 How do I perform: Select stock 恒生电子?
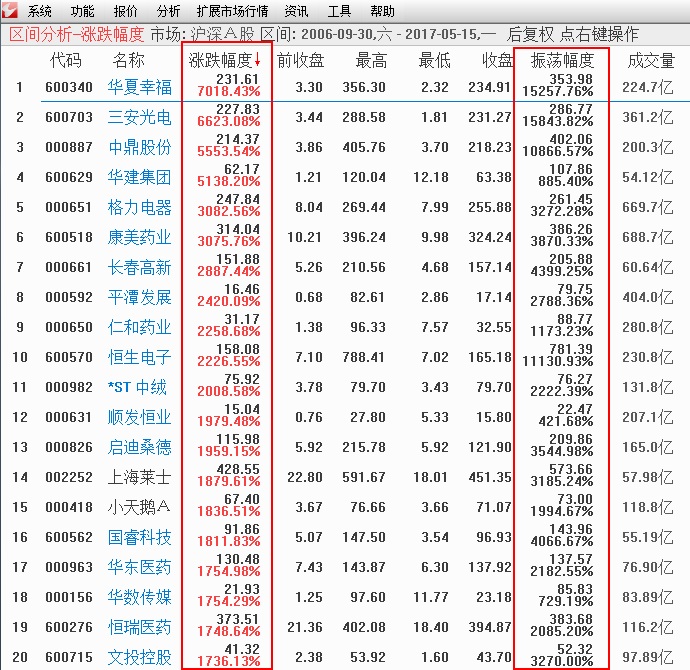tap(139, 357)
